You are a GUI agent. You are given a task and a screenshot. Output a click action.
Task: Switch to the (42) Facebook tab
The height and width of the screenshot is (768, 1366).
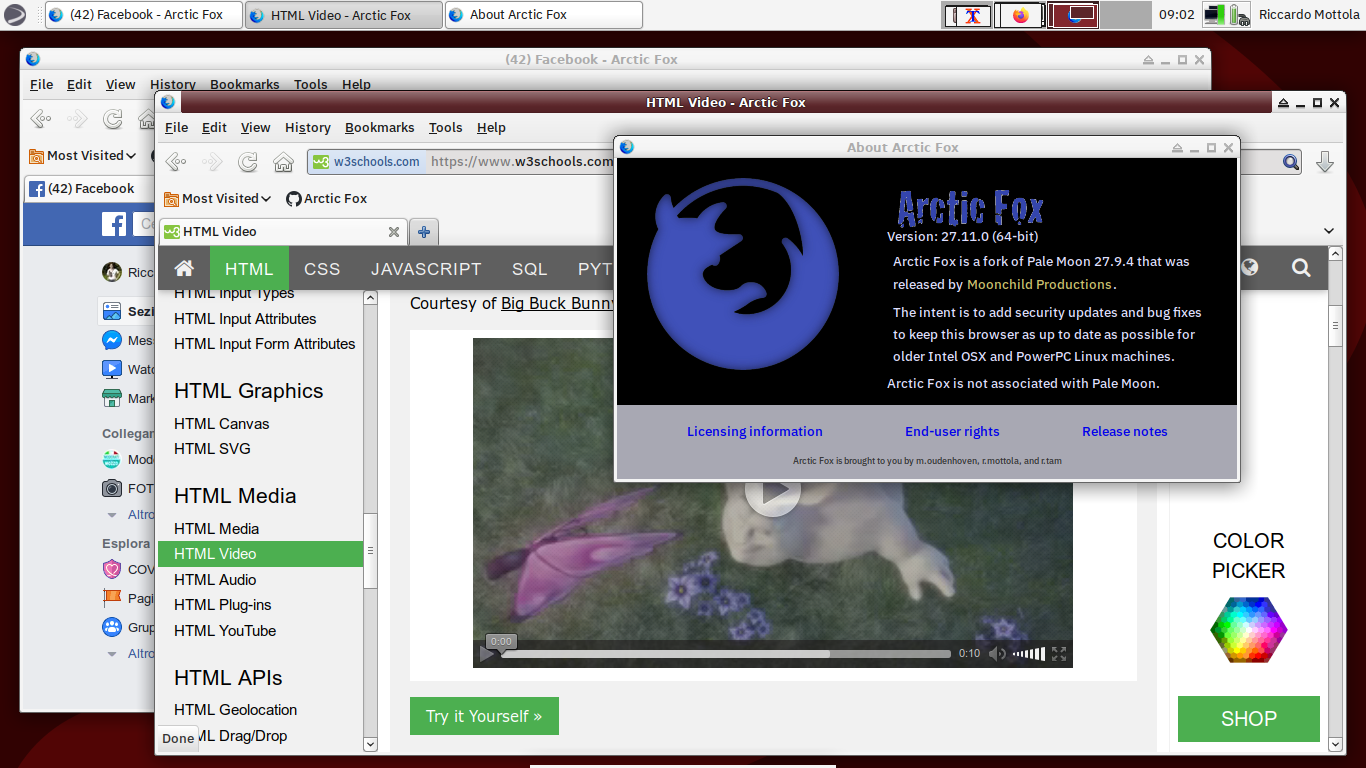coord(91,188)
